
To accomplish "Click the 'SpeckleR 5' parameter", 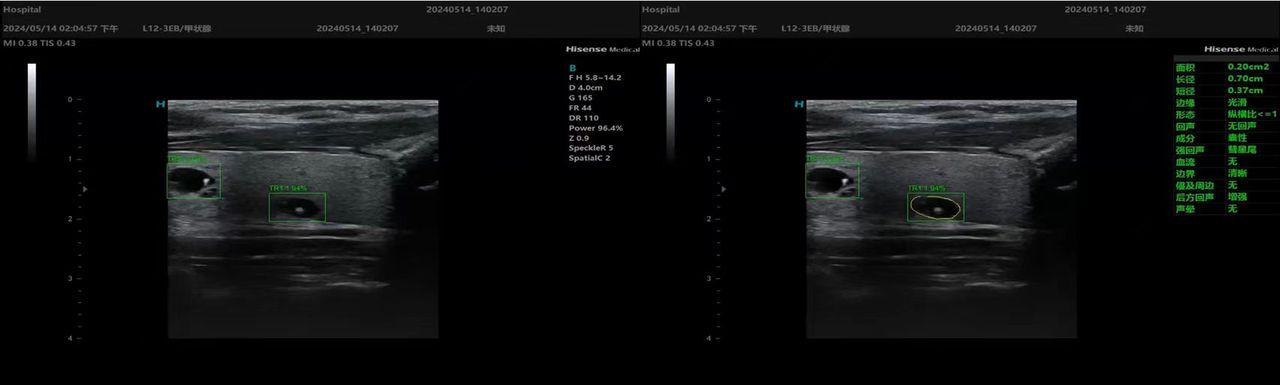I will click(590, 147).
